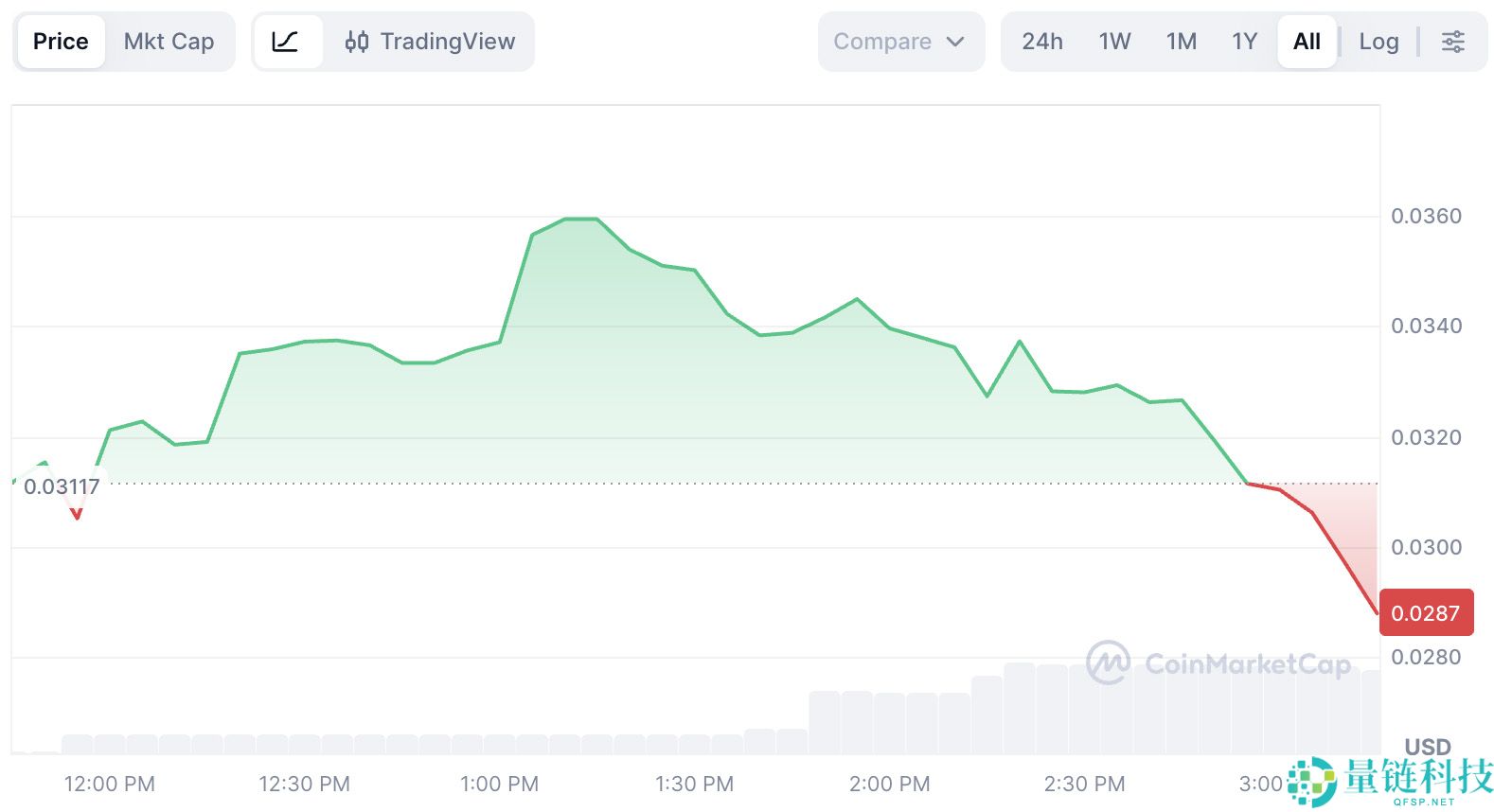Select the 1W time range
Image resolution: width=1494 pixels, height=812 pixels.
coord(1114,42)
